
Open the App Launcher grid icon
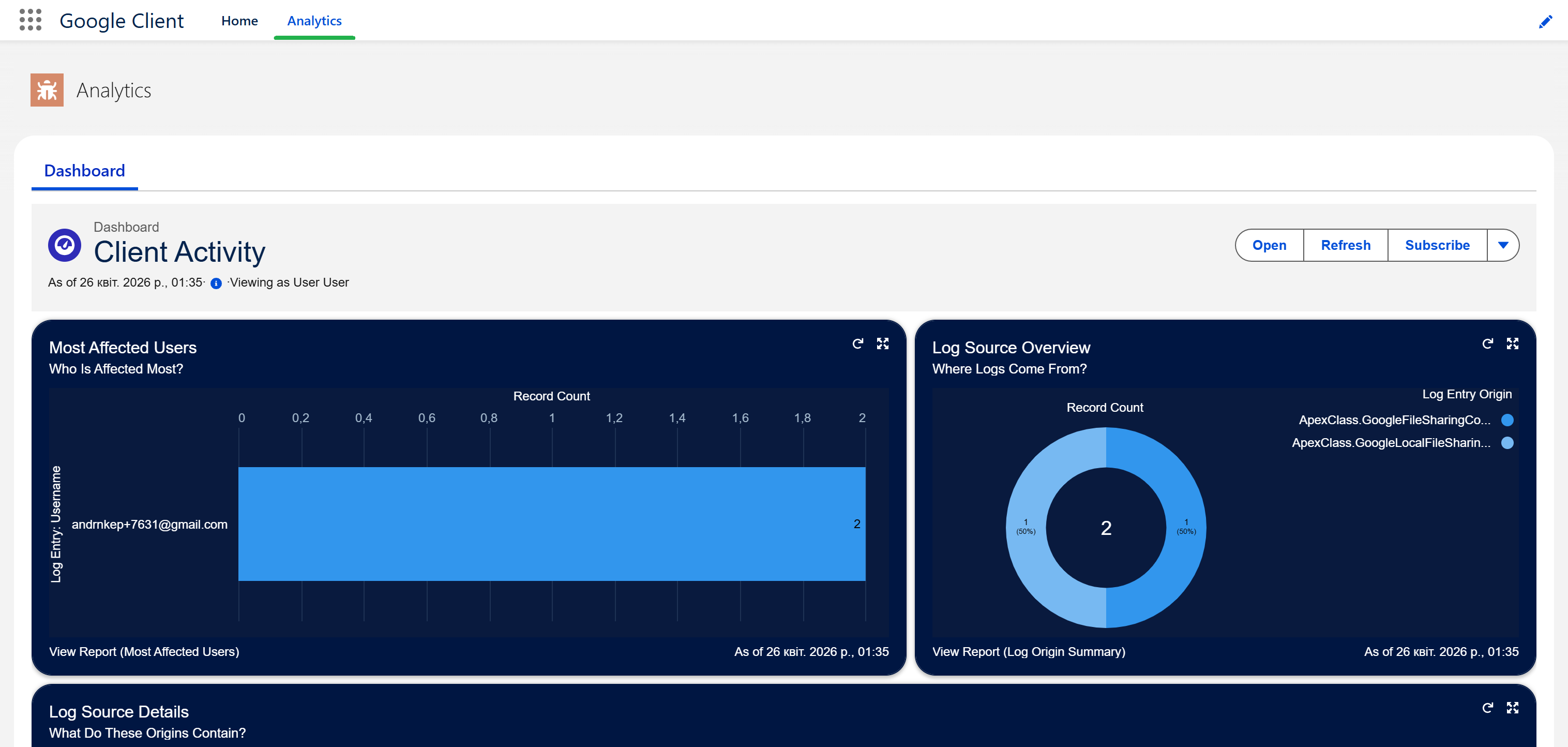click(31, 20)
